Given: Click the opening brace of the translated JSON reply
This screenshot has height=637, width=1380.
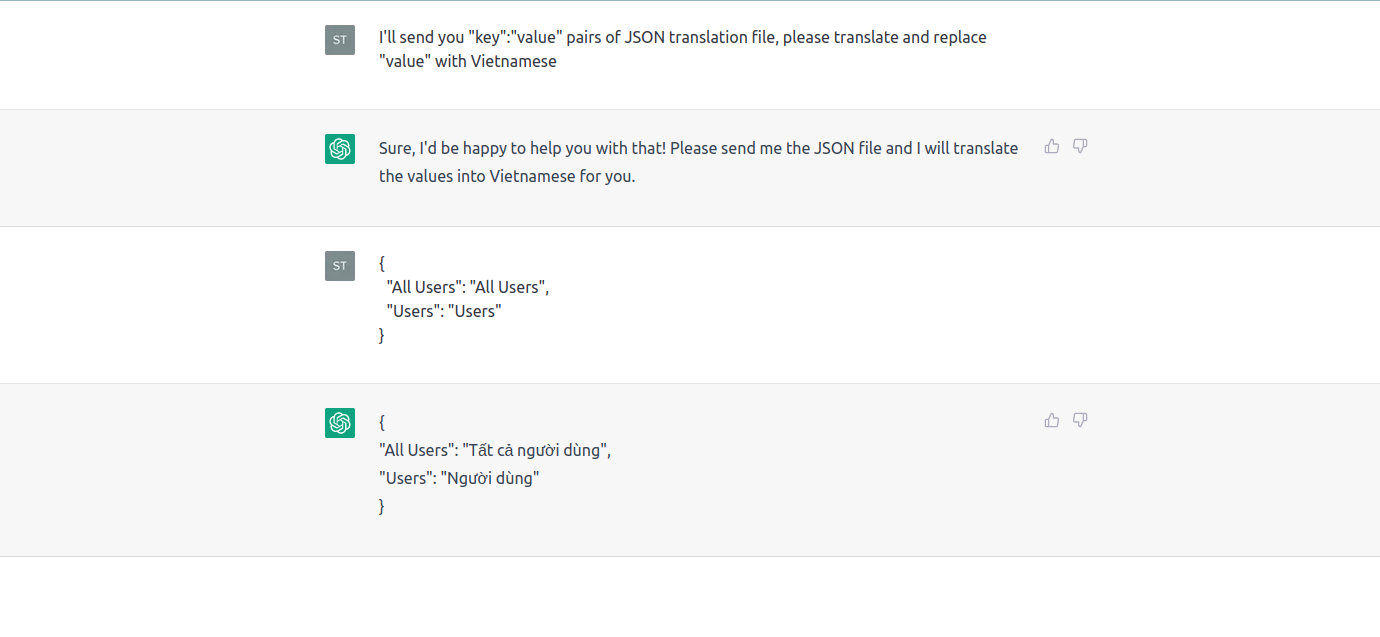Looking at the screenshot, I should tap(382, 422).
